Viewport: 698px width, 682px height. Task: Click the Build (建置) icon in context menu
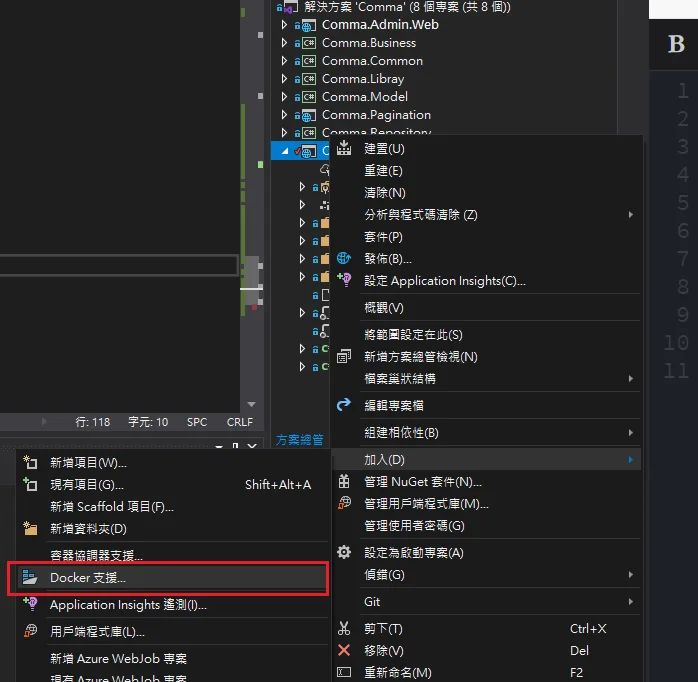point(344,148)
